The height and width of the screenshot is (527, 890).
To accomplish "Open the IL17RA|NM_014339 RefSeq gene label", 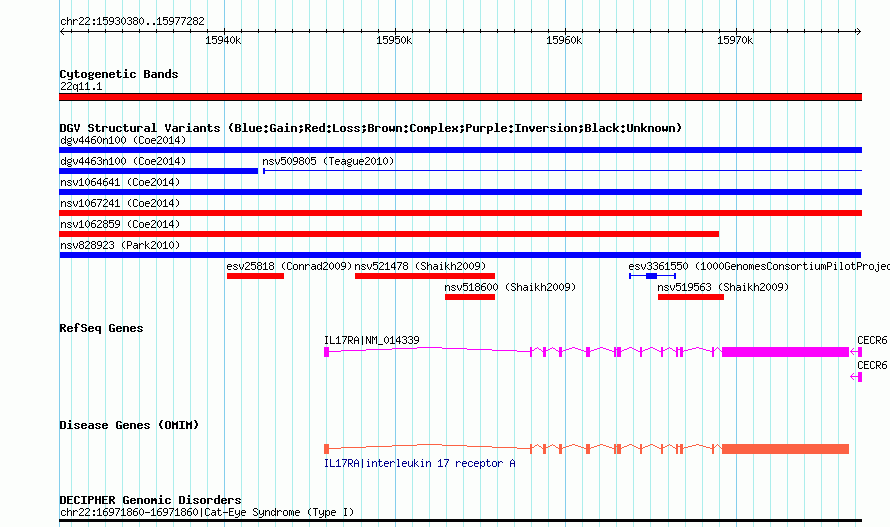I will pos(372,340).
